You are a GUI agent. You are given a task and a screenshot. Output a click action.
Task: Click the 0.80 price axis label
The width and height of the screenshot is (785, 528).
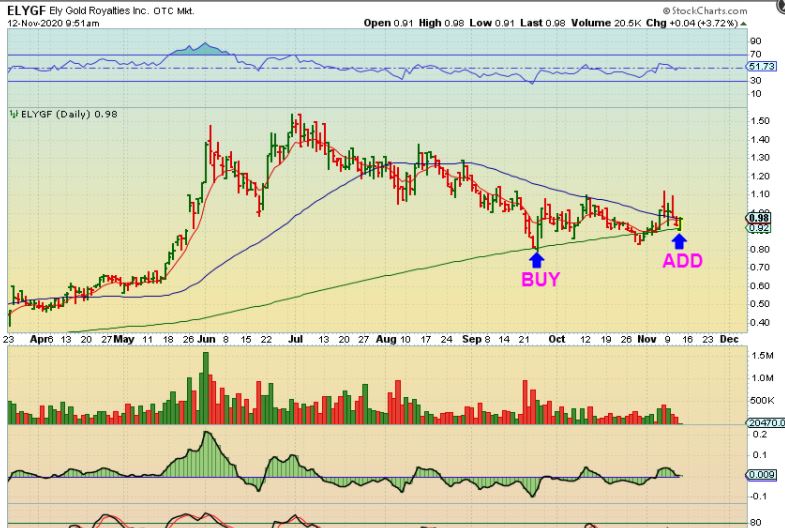tap(760, 249)
